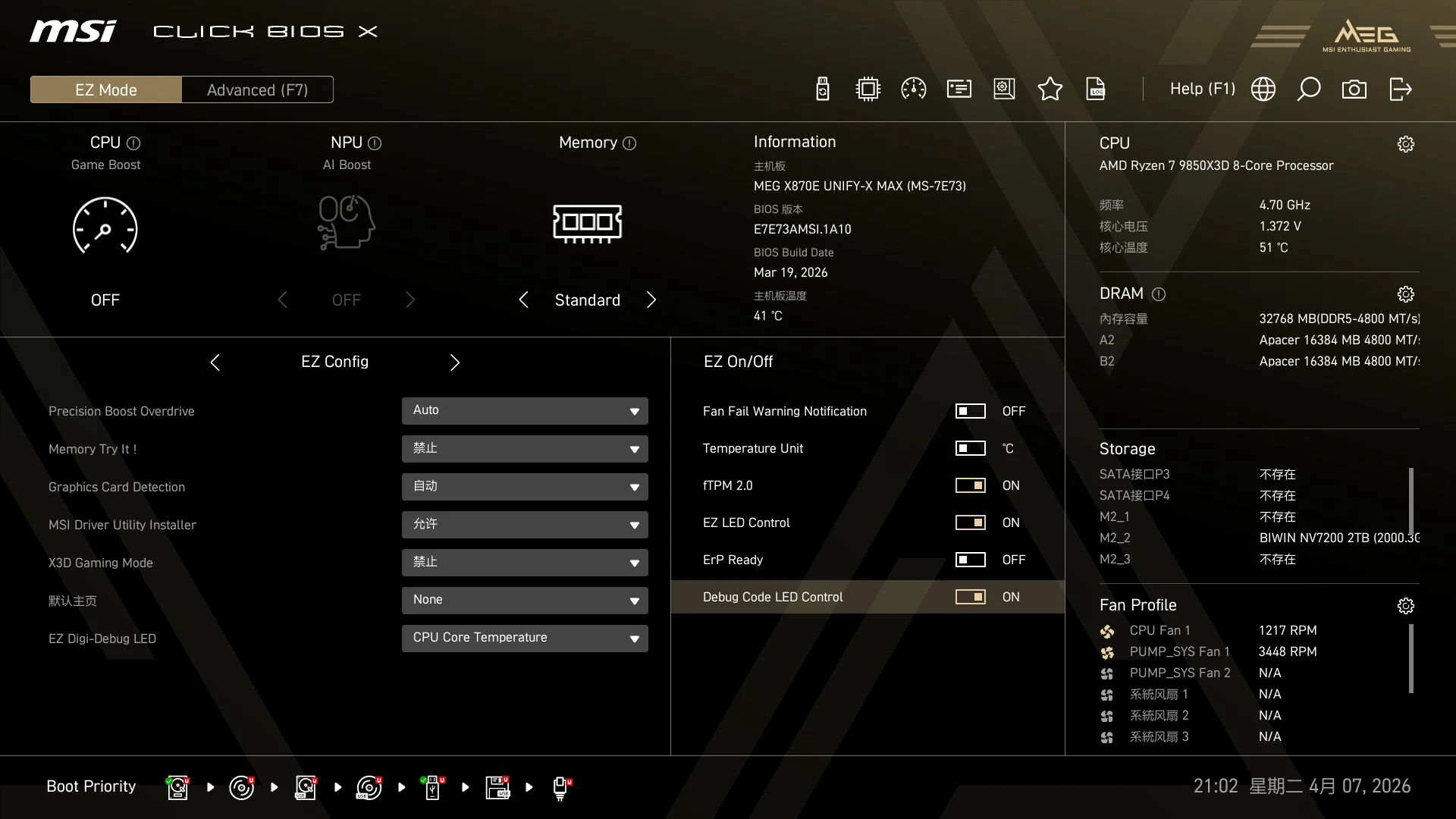Open the language globe icon
1456x819 pixels.
click(1263, 89)
